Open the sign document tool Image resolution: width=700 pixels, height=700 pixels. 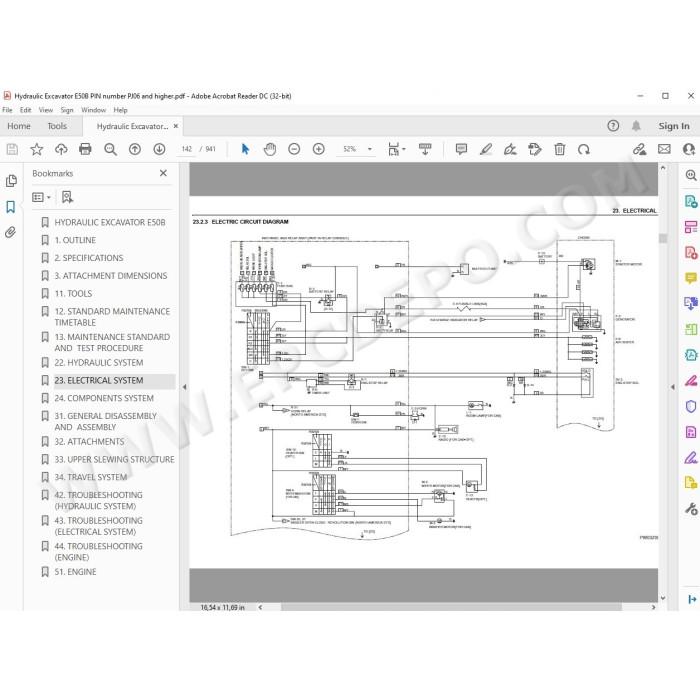[510, 149]
